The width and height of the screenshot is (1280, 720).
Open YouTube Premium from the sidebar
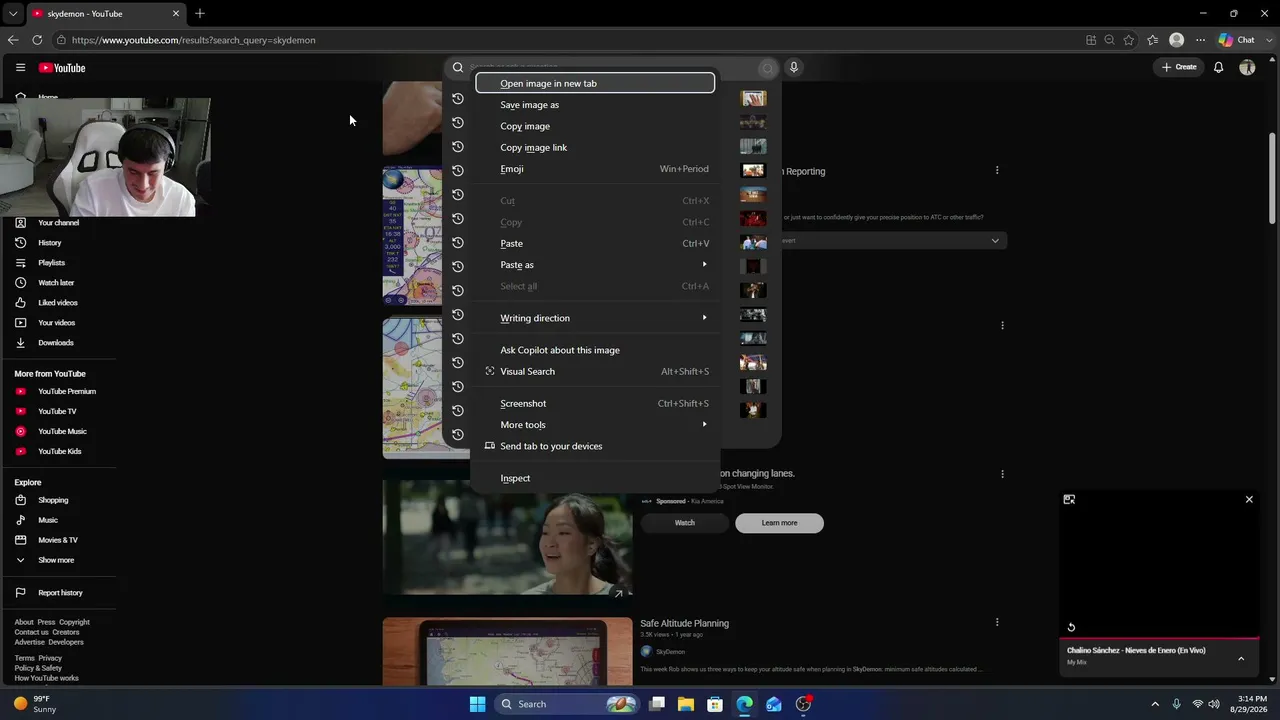point(66,391)
